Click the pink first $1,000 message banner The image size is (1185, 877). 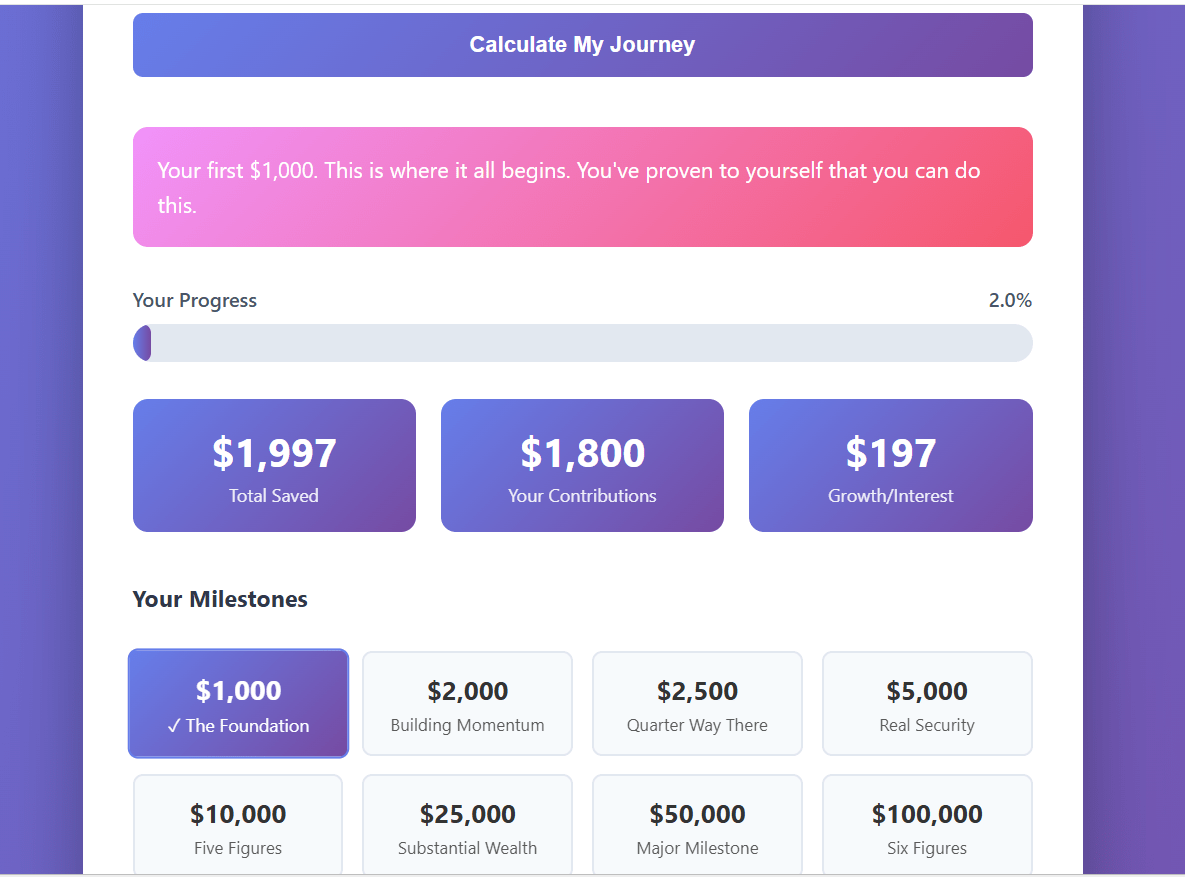(582, 187)
